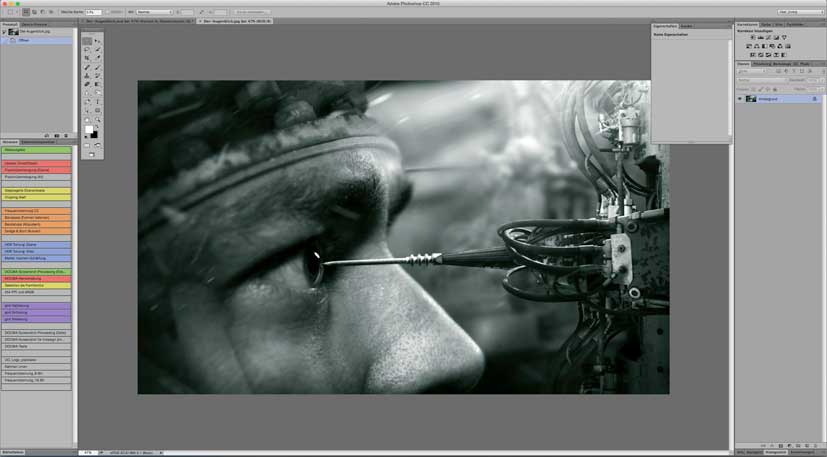Select the Move tool
This screenshot has height=457, width=827.
point(98,41)
